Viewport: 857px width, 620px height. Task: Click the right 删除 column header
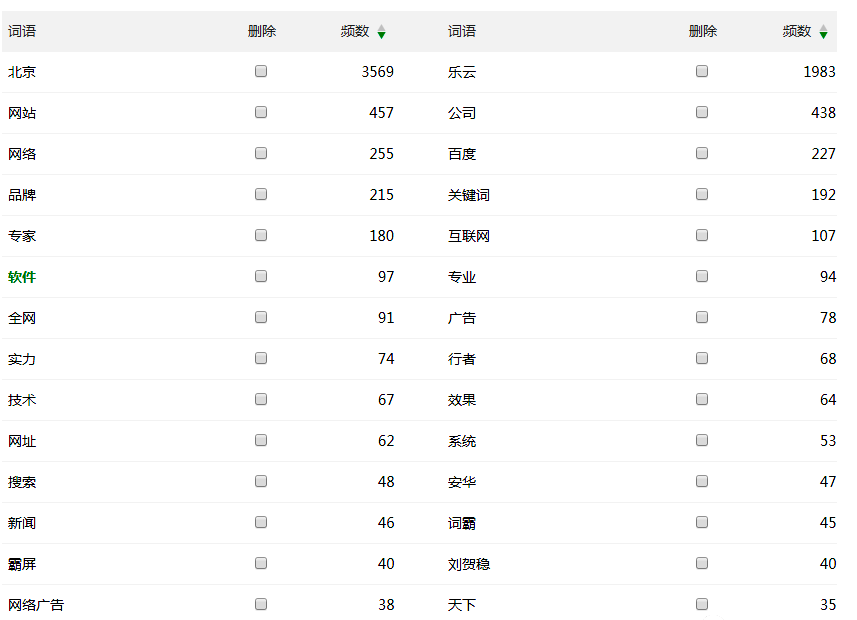pos(703,31)
